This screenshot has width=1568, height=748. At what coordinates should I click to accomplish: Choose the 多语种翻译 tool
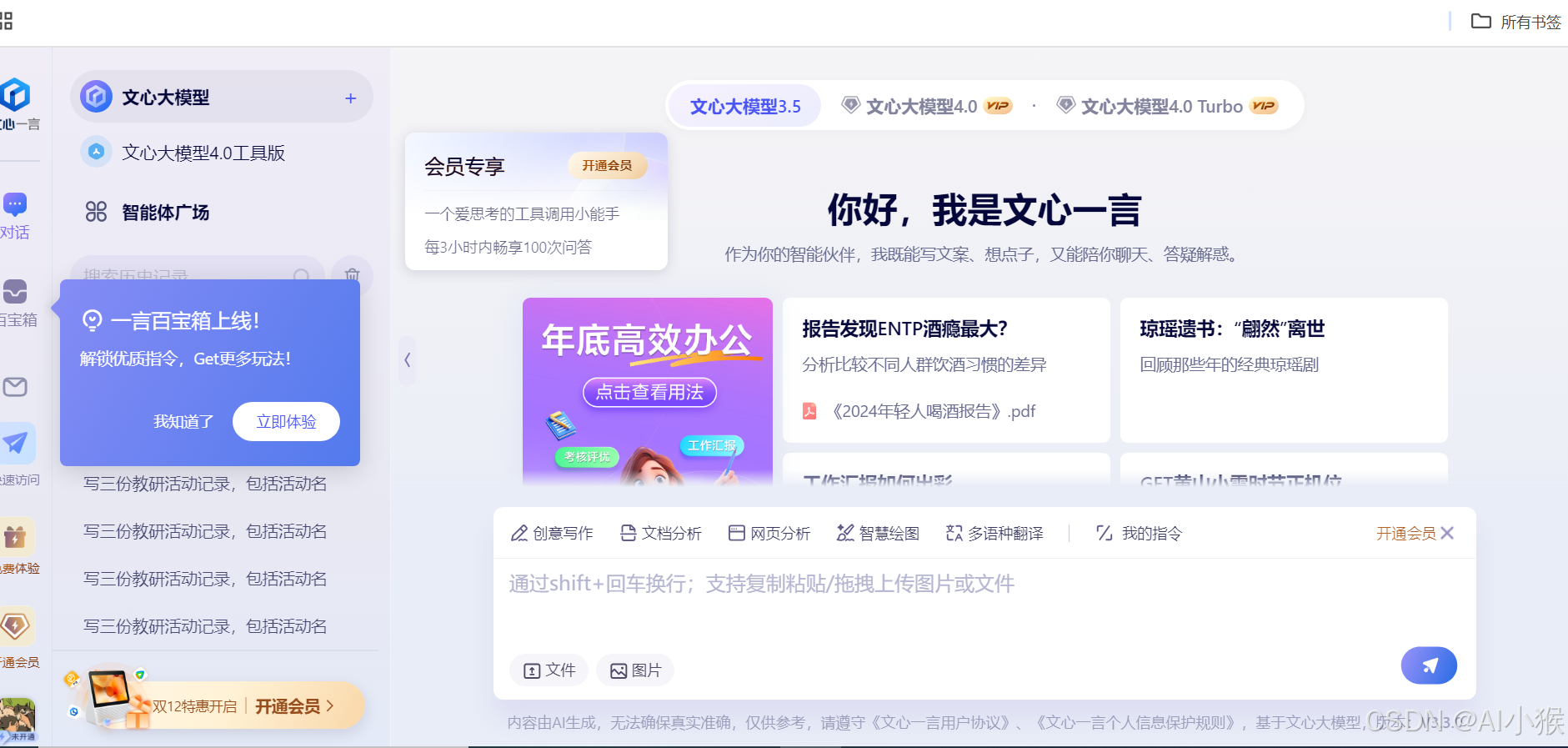pos(994,533)
